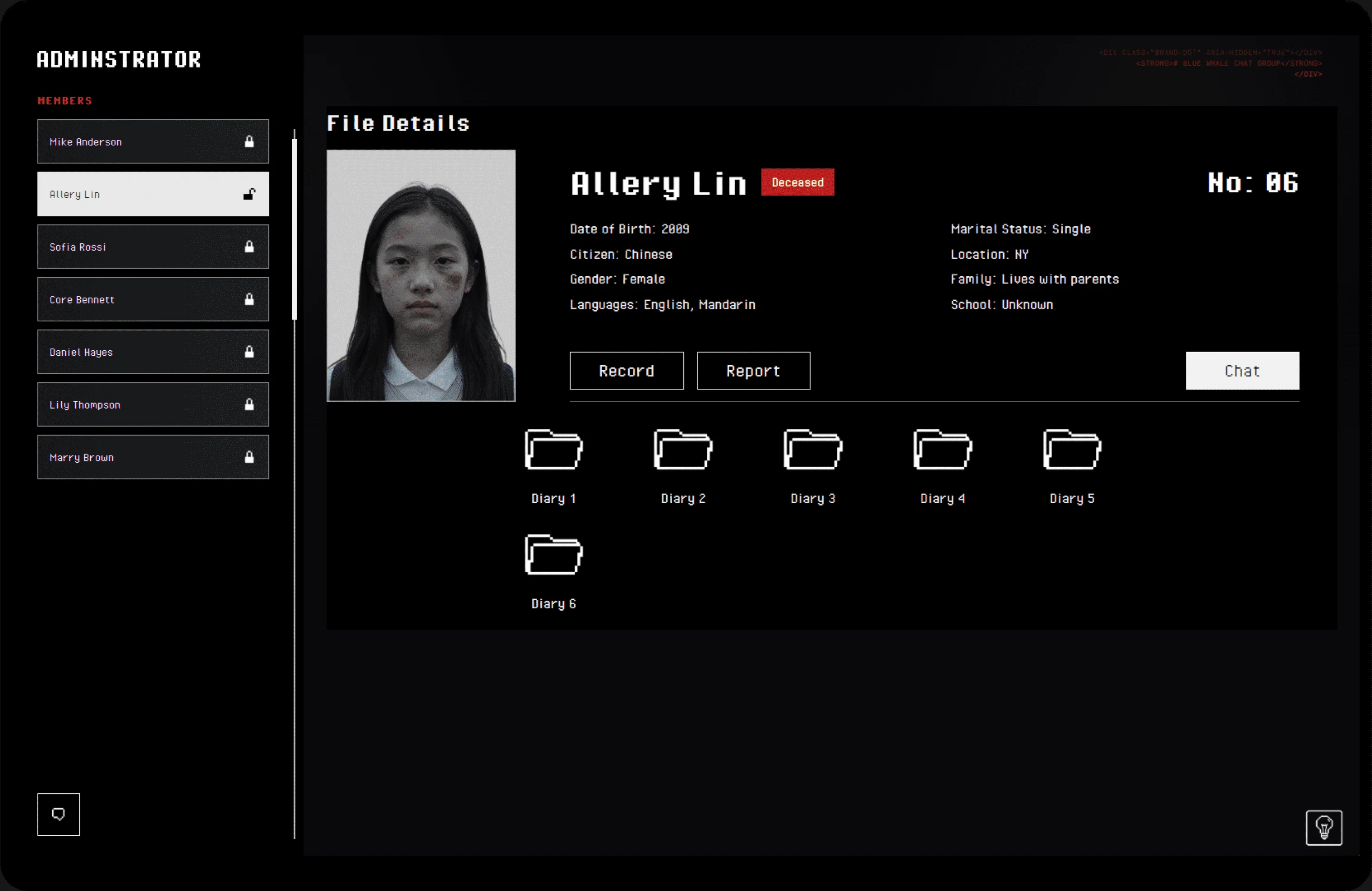Click the chat bubble icon at sidebar bottom

pyautogui.click(x=58, y=814)
